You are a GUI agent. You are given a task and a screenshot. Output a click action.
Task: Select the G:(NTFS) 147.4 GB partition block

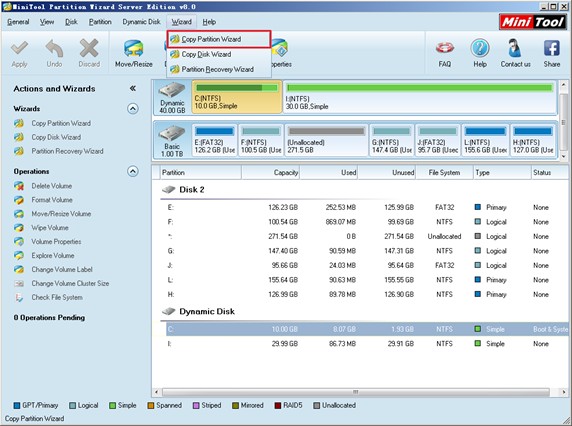[392, 140]
